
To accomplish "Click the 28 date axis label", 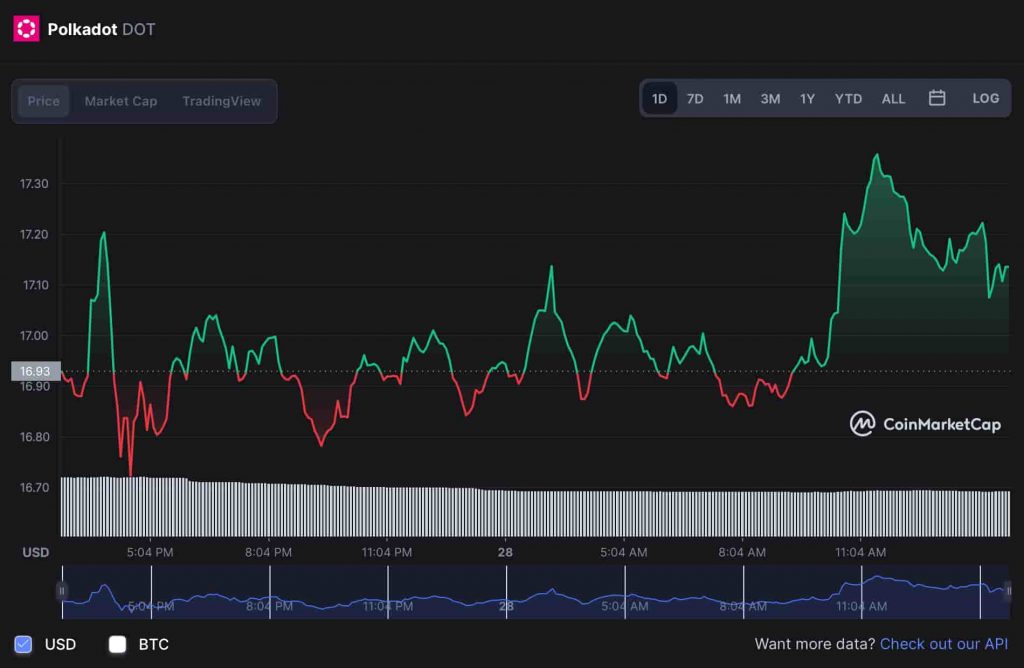I will [x=505, y=552].
